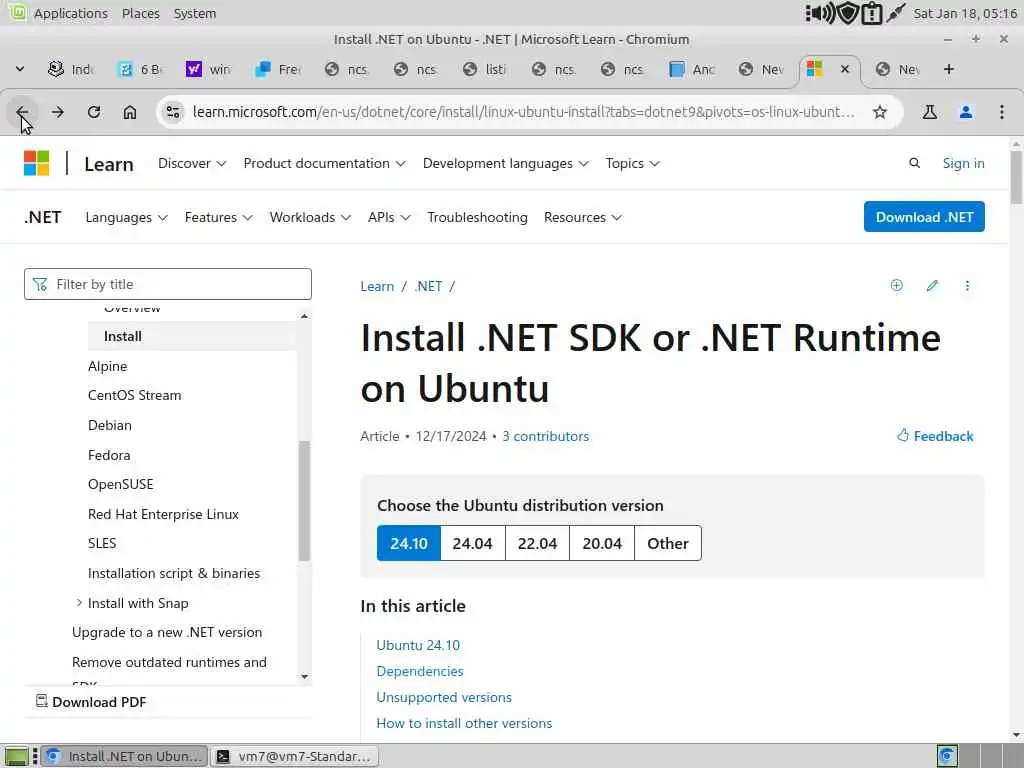Add to collection with the plus-circle icon
Image resolution: width=1024 pixels, height=768 pixels.
coord(897,285)
